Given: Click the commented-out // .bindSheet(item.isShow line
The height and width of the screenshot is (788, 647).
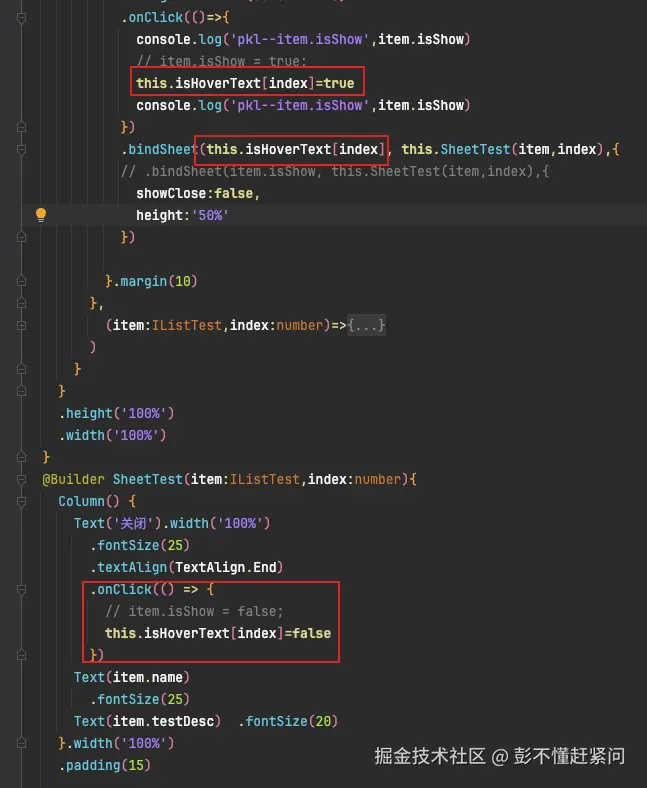Looking at the screenshot, I should click(335, 171).
